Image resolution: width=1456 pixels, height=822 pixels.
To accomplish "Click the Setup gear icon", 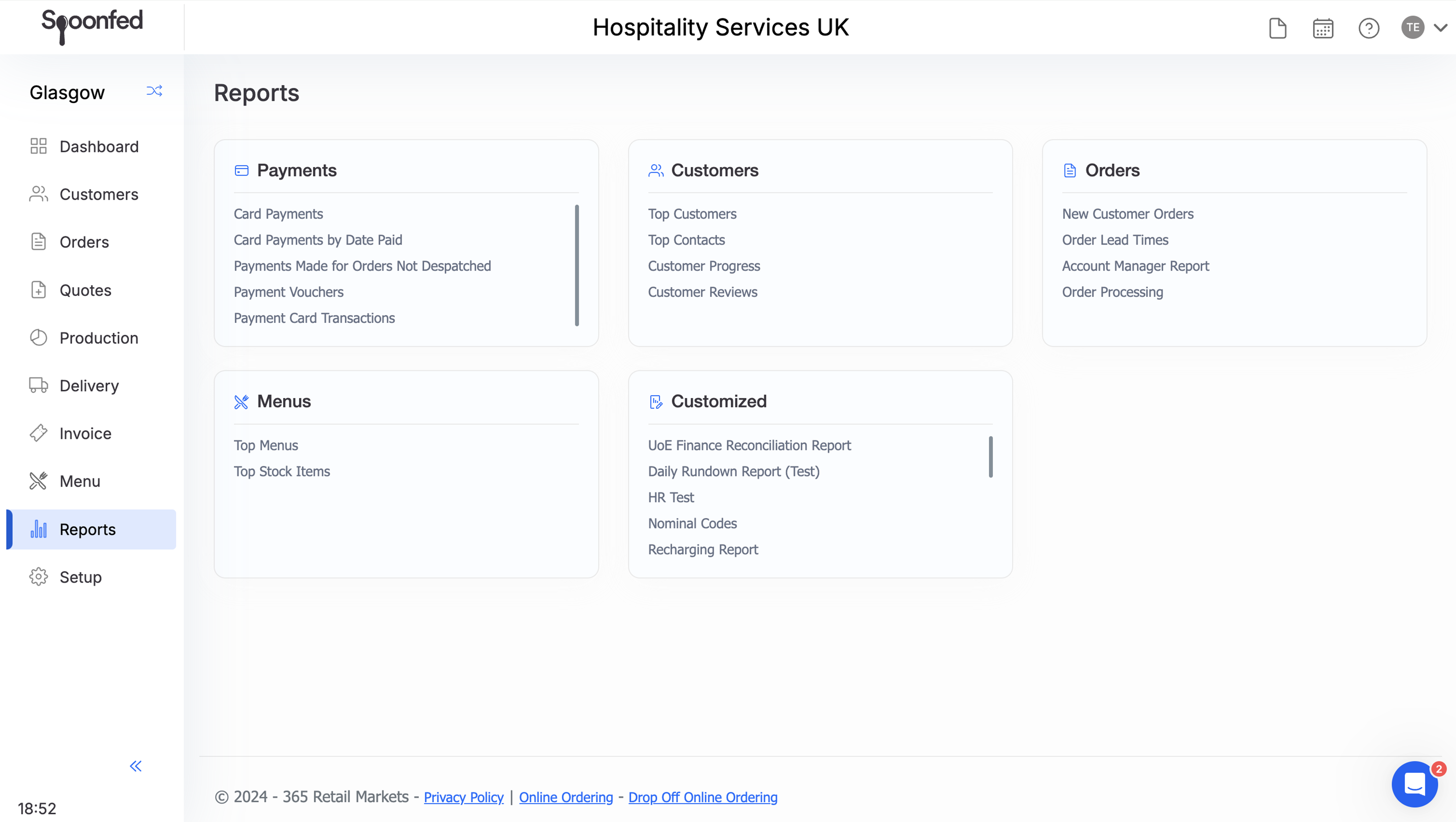I will (x=39, y=577).
